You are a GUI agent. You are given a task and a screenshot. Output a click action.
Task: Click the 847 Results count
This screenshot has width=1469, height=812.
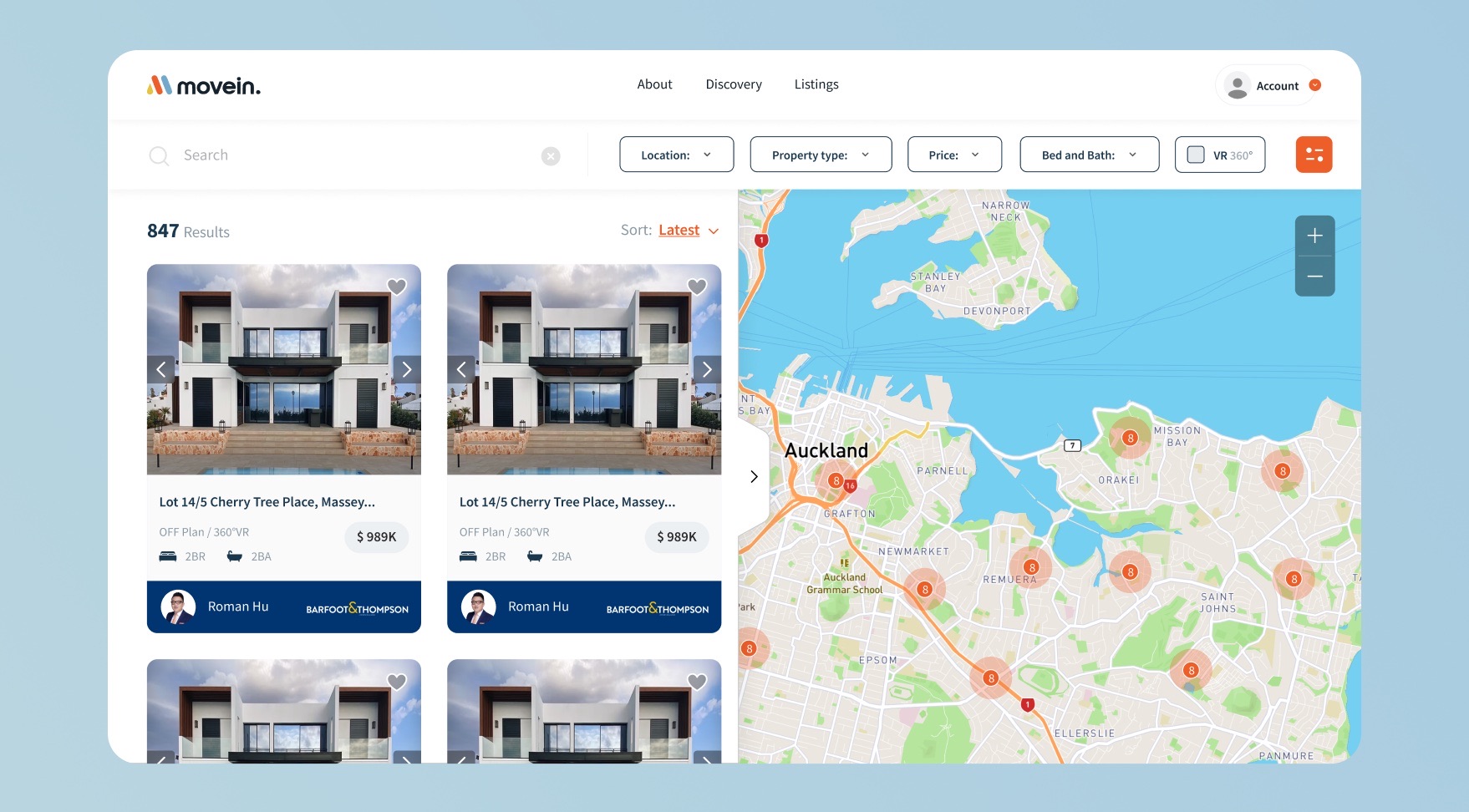pyautogui.click(x=188, y=231)
